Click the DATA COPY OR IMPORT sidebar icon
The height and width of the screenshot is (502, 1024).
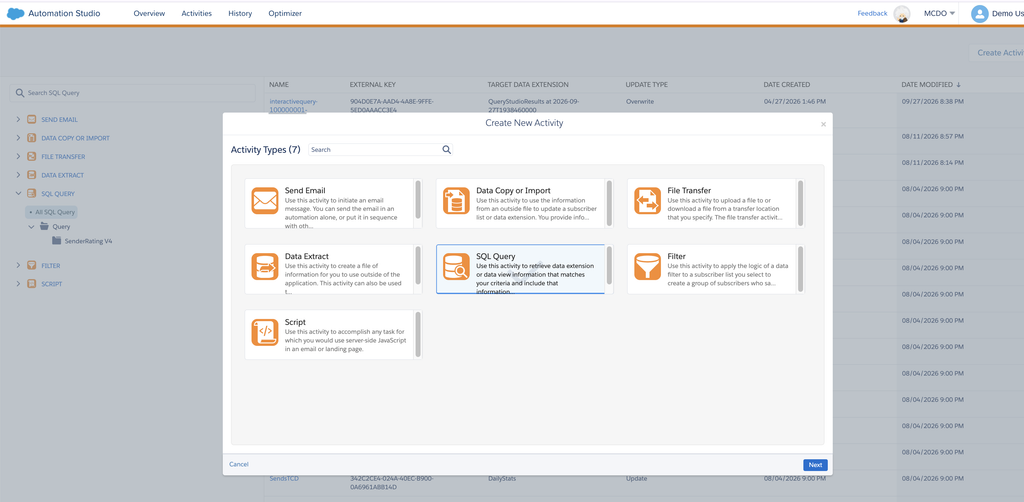[31, 138]
